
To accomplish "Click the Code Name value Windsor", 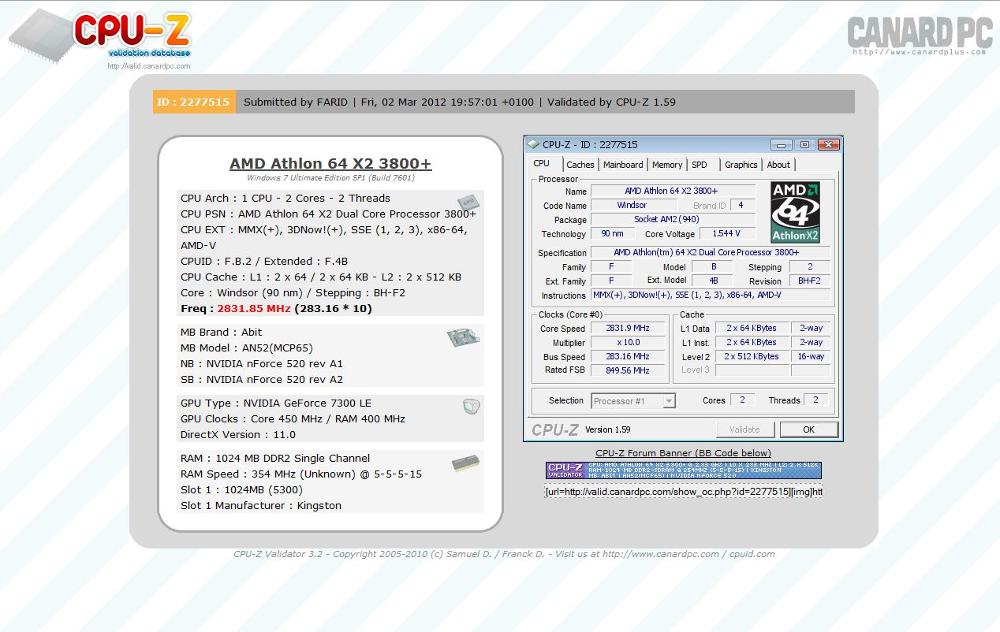I will coord(632,205).
